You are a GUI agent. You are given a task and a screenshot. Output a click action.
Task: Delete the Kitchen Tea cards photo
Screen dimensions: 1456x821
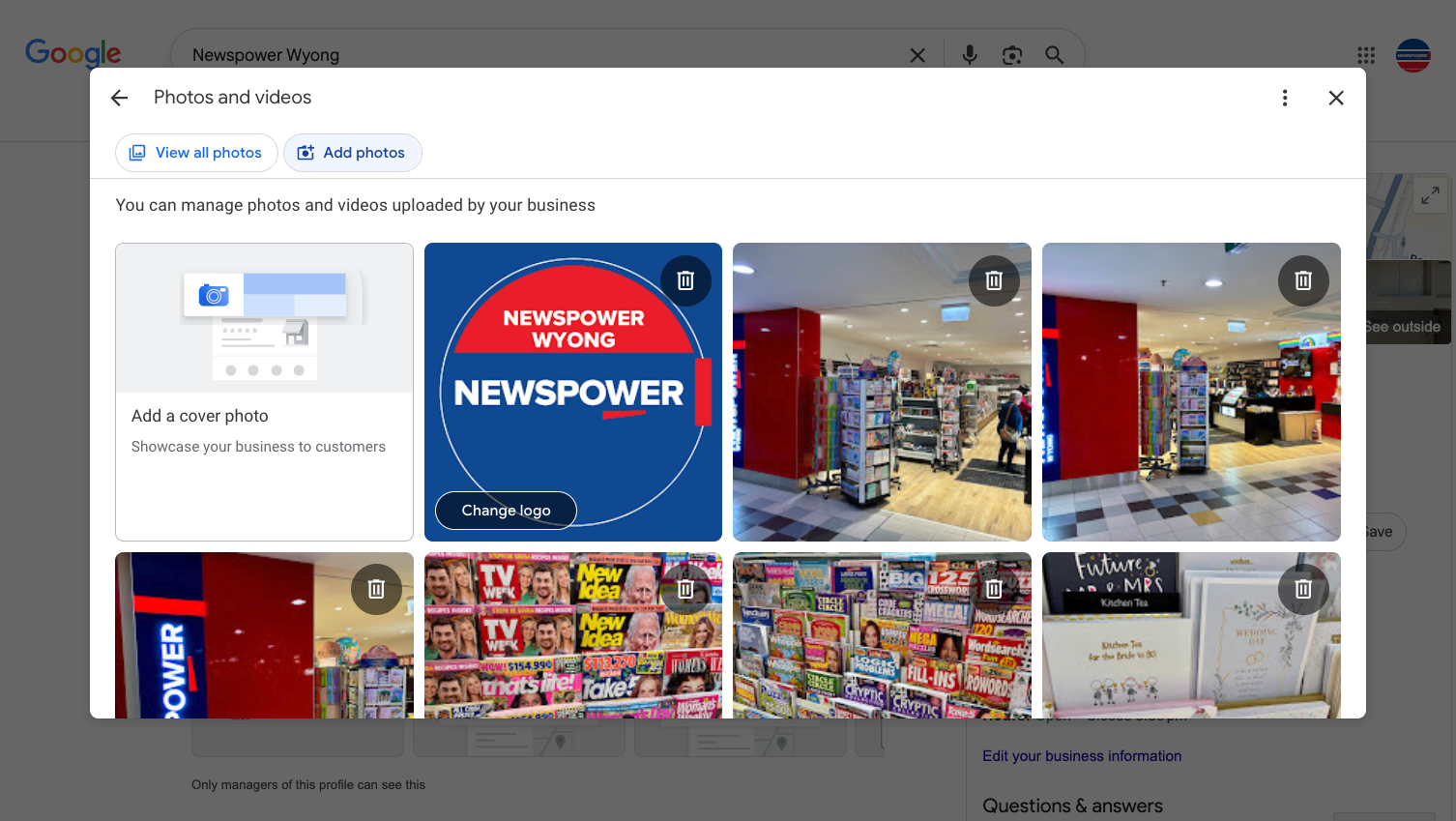point(1303,589)
